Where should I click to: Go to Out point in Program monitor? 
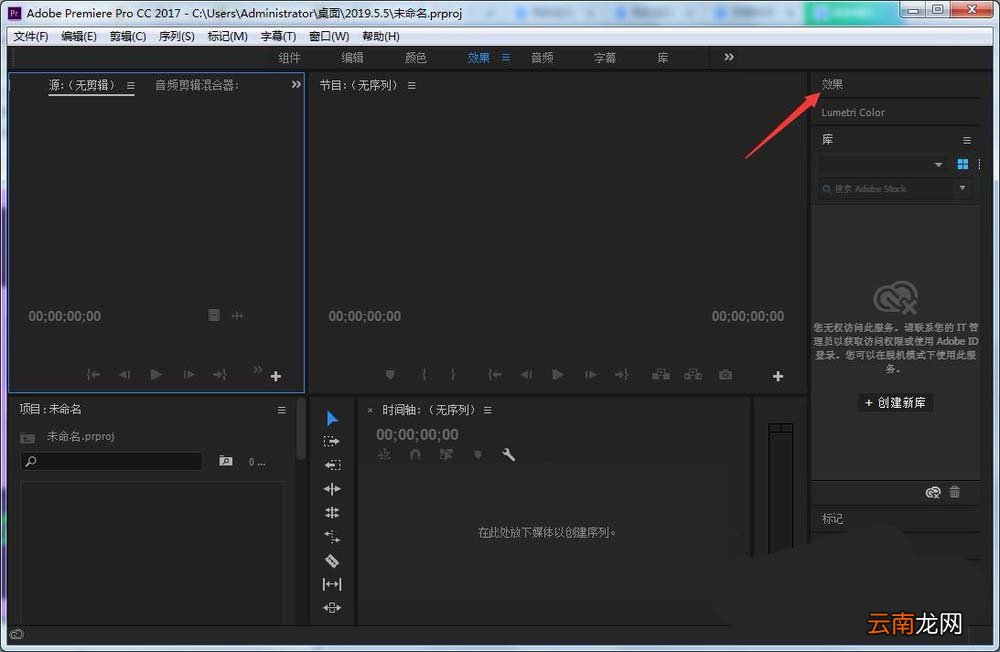621,374
